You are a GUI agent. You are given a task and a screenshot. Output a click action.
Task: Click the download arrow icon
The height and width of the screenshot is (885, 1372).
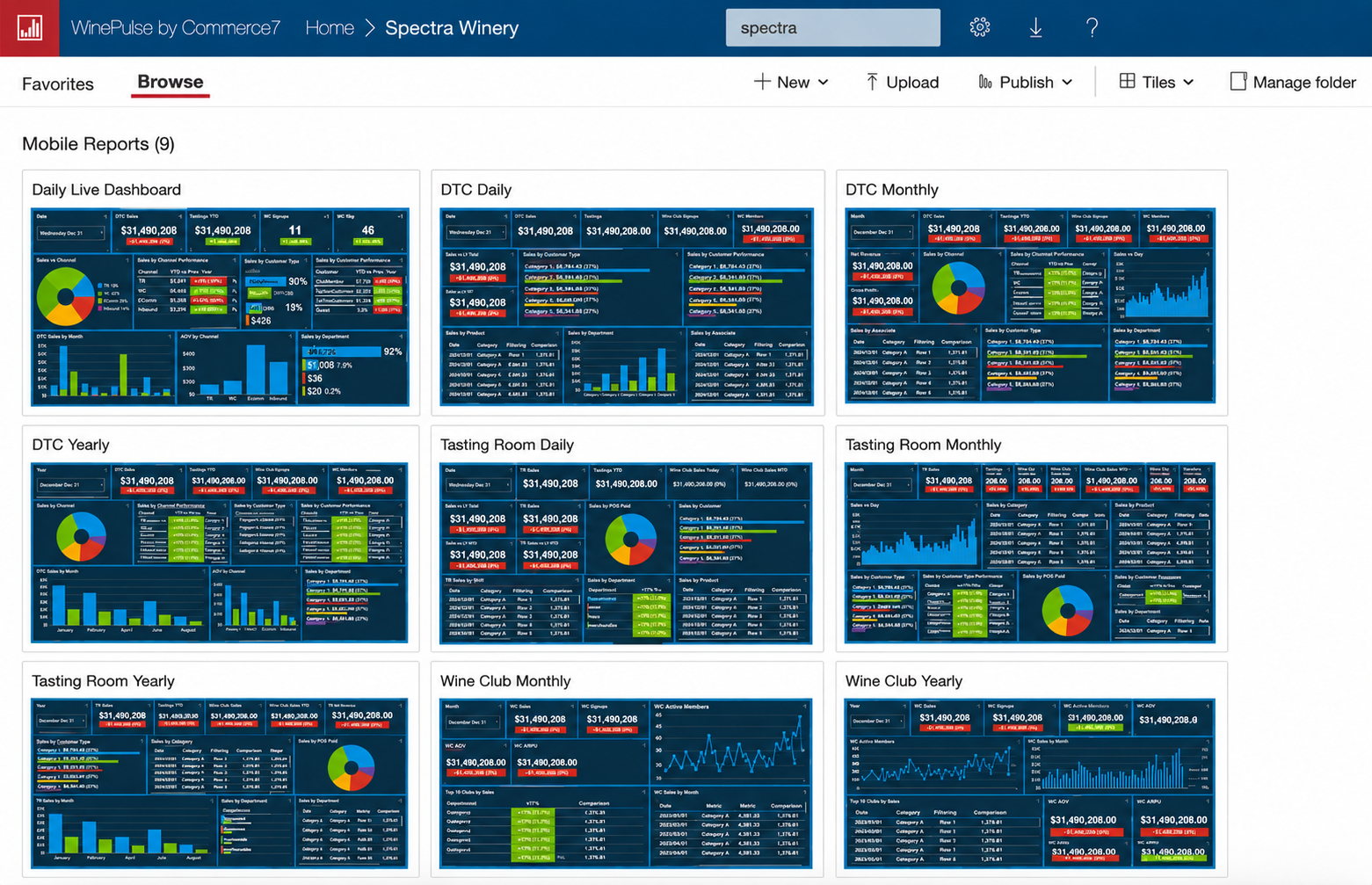tap(1036, 27)
